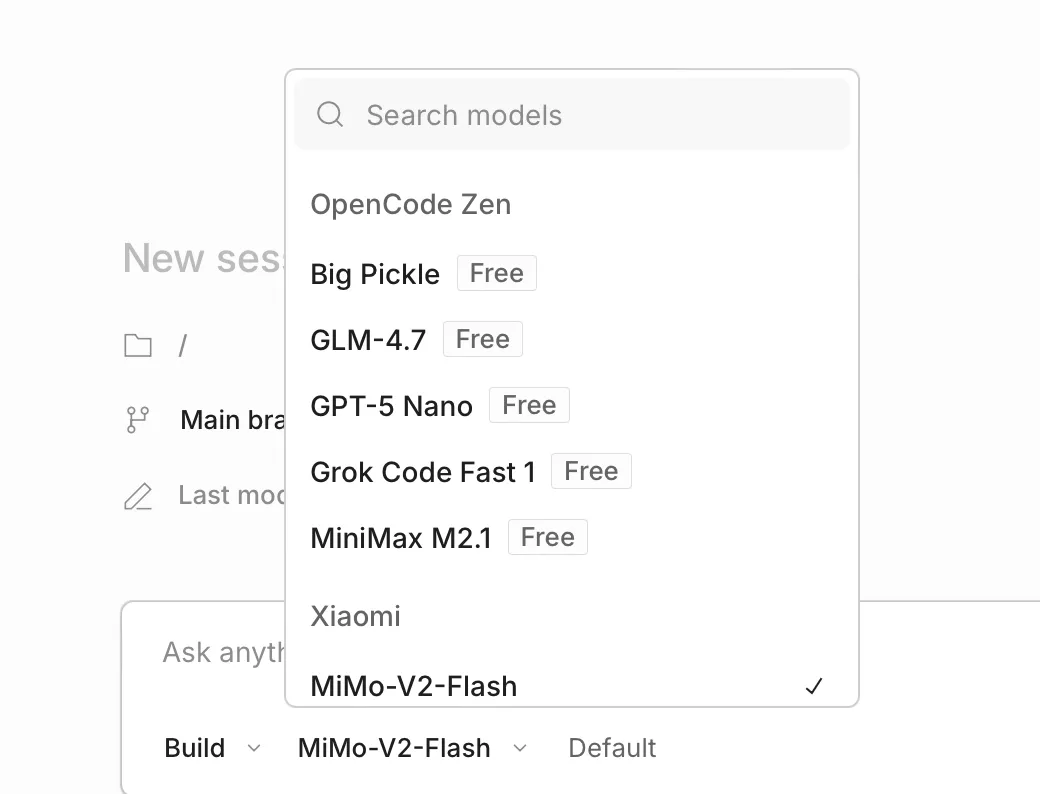
Task: Collapse the MiMo-V2-Flash model selector chevron
Action: click(x=519, y=748)
